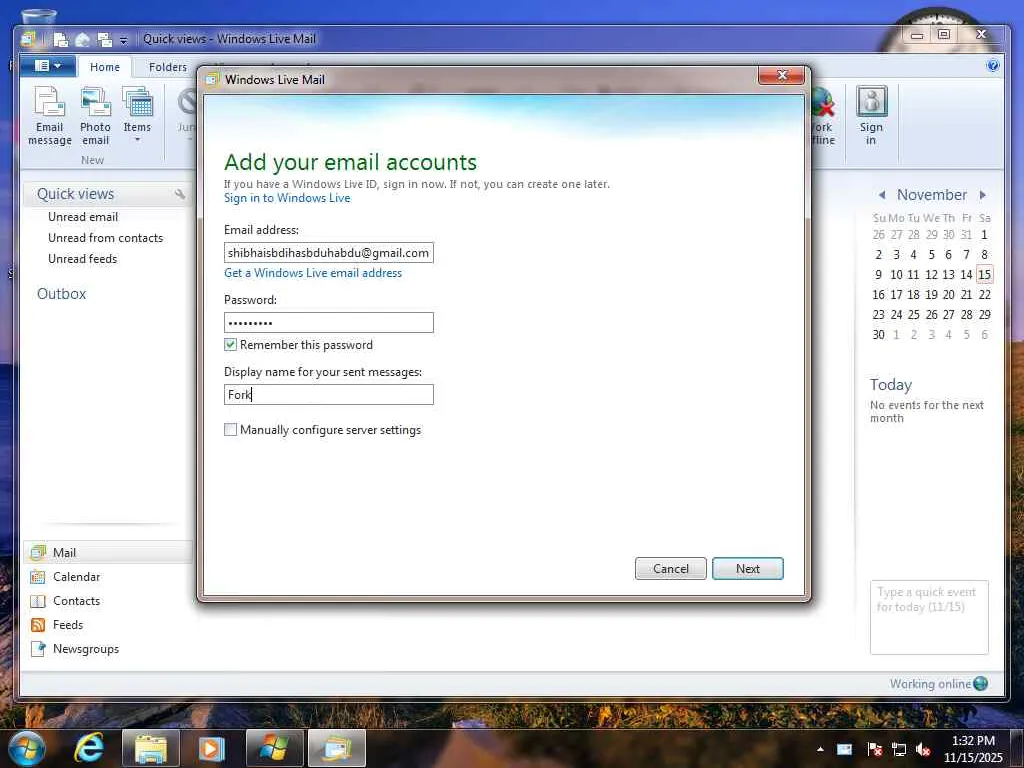Open the Items dropdown in ribbon
The height and width of the screenshot is (768, 1024).
[x=137, y=116]
